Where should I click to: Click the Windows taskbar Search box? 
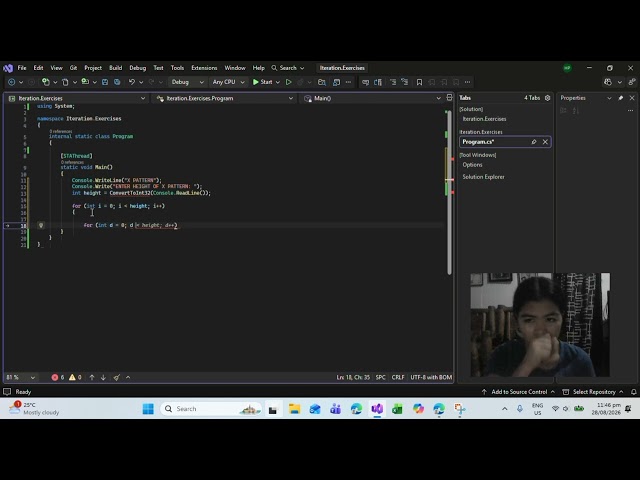point(211,409)
